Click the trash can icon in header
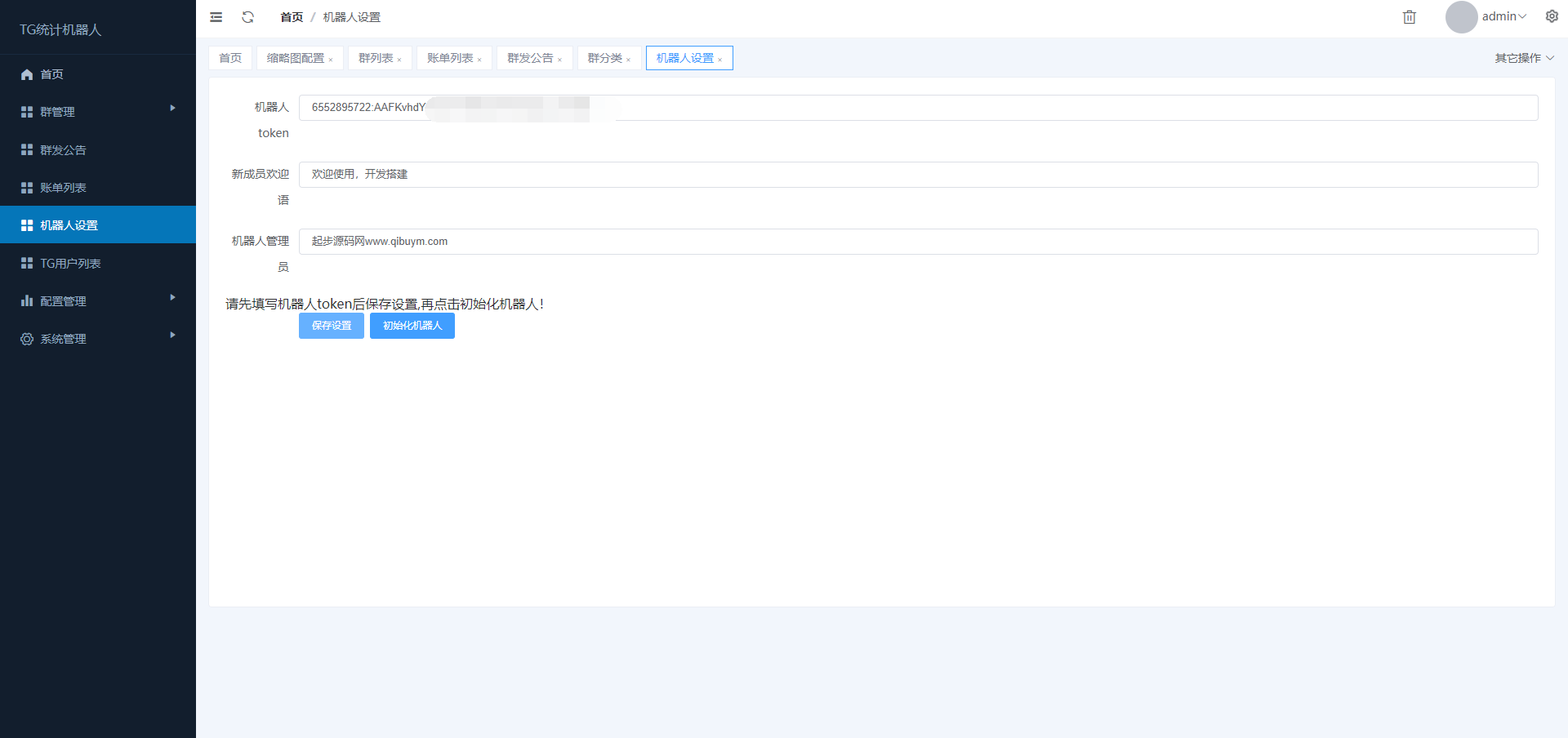The image size is (1568, 738). pyautogui.click(x=1409, y=17)
